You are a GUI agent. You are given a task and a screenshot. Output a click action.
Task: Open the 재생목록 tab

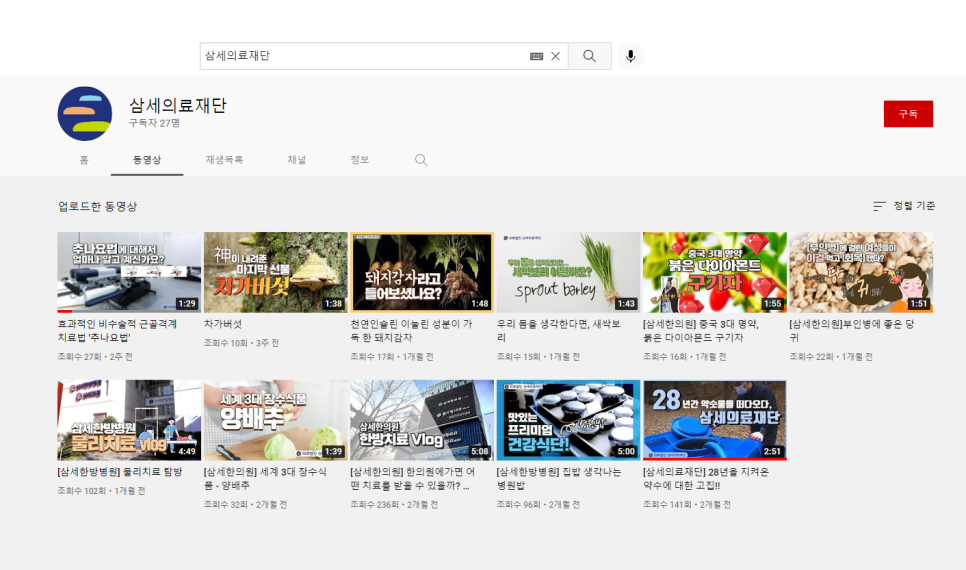(224, 160)
